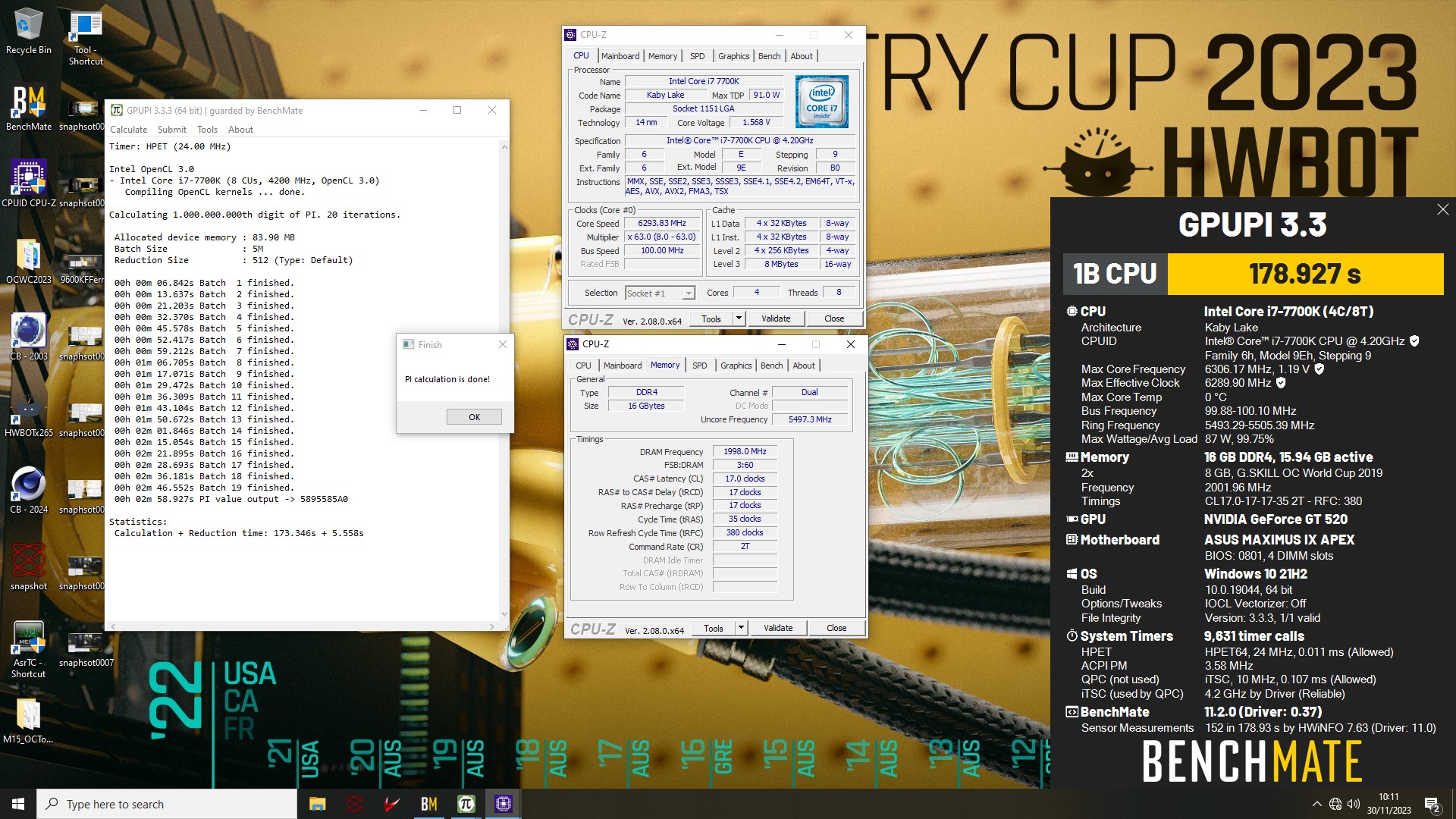This screenshot has width=1456, height=819.
Task: Open the notification center icon
Action: 1432,805
